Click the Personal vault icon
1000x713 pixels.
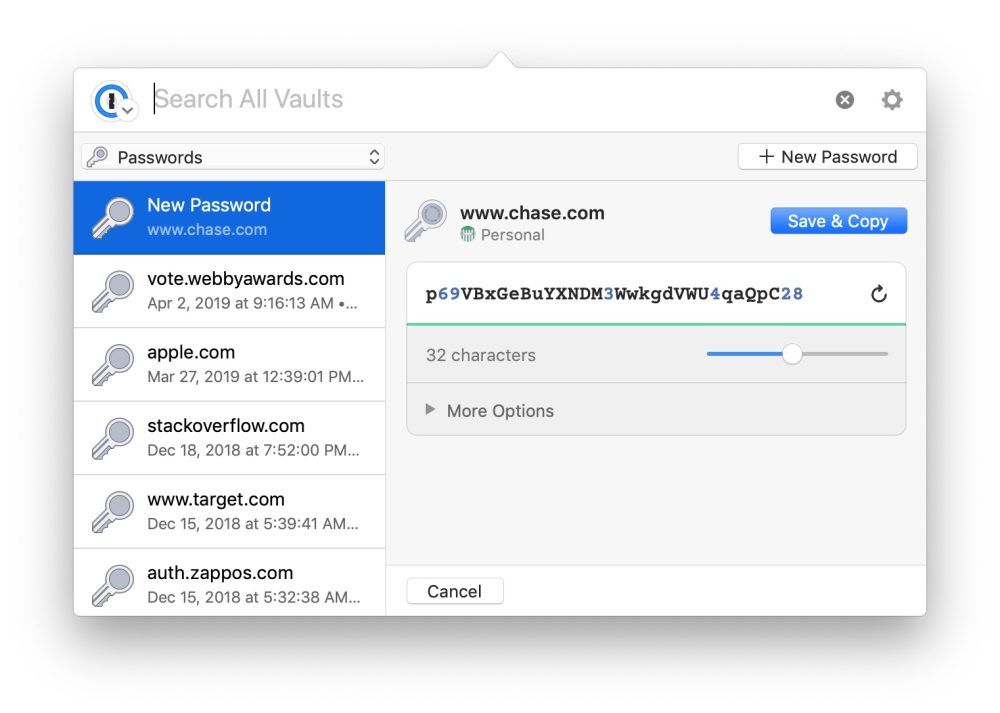coord(468,235)
